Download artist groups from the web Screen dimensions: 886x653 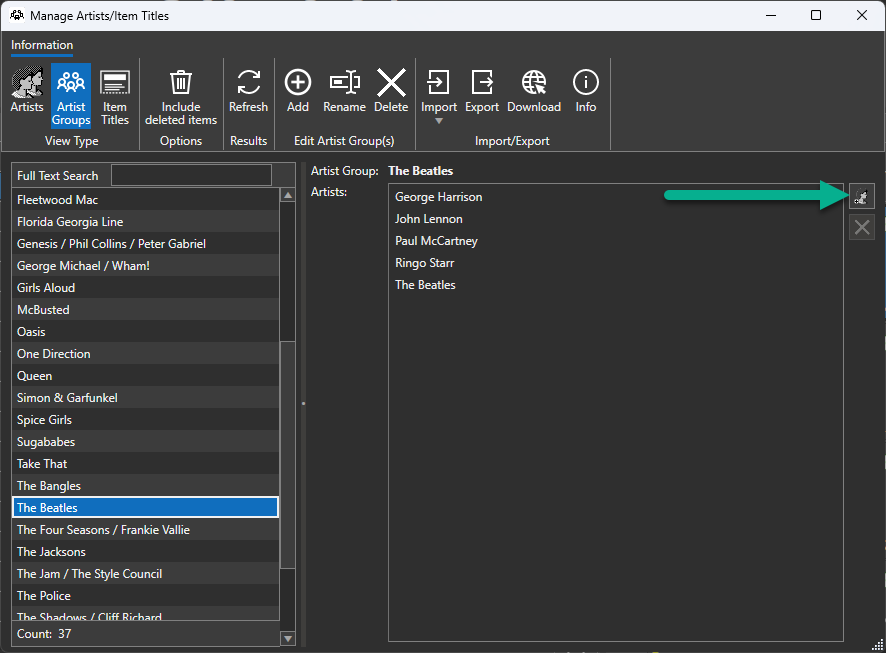(x=534, y=90)
